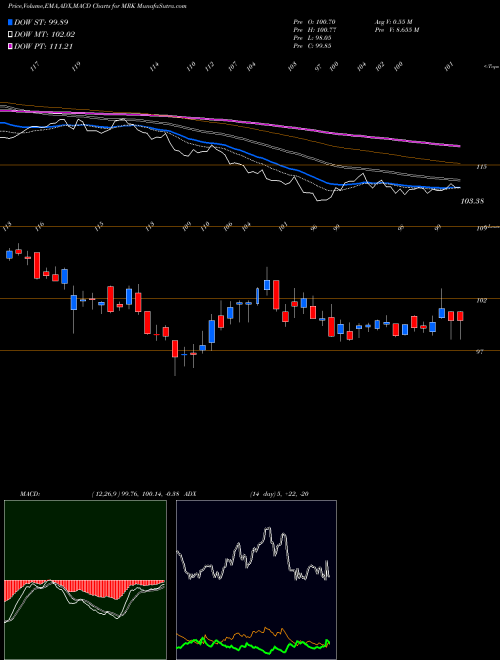Click the 'Avg V: 6.35 M' volume text
This screenshot has height=660, width=500.
tap(392, 22)
